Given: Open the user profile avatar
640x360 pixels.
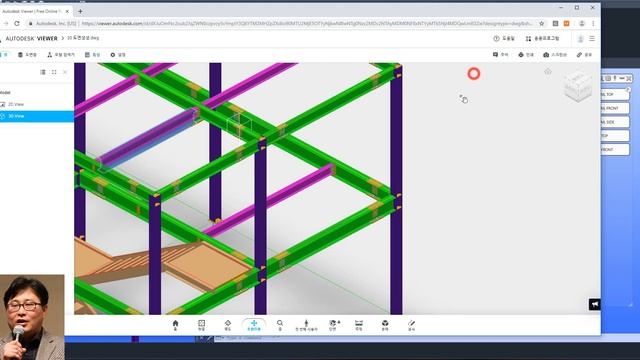Looking at the screenshot, I should point(580,39).
